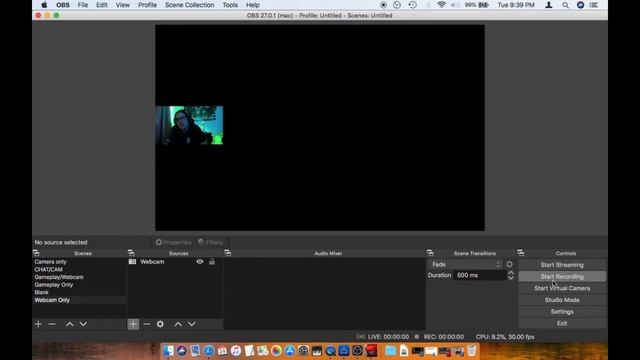
Task: Click the clock showing Tue 9:39 PM
Action: click(x=516, y=5)
